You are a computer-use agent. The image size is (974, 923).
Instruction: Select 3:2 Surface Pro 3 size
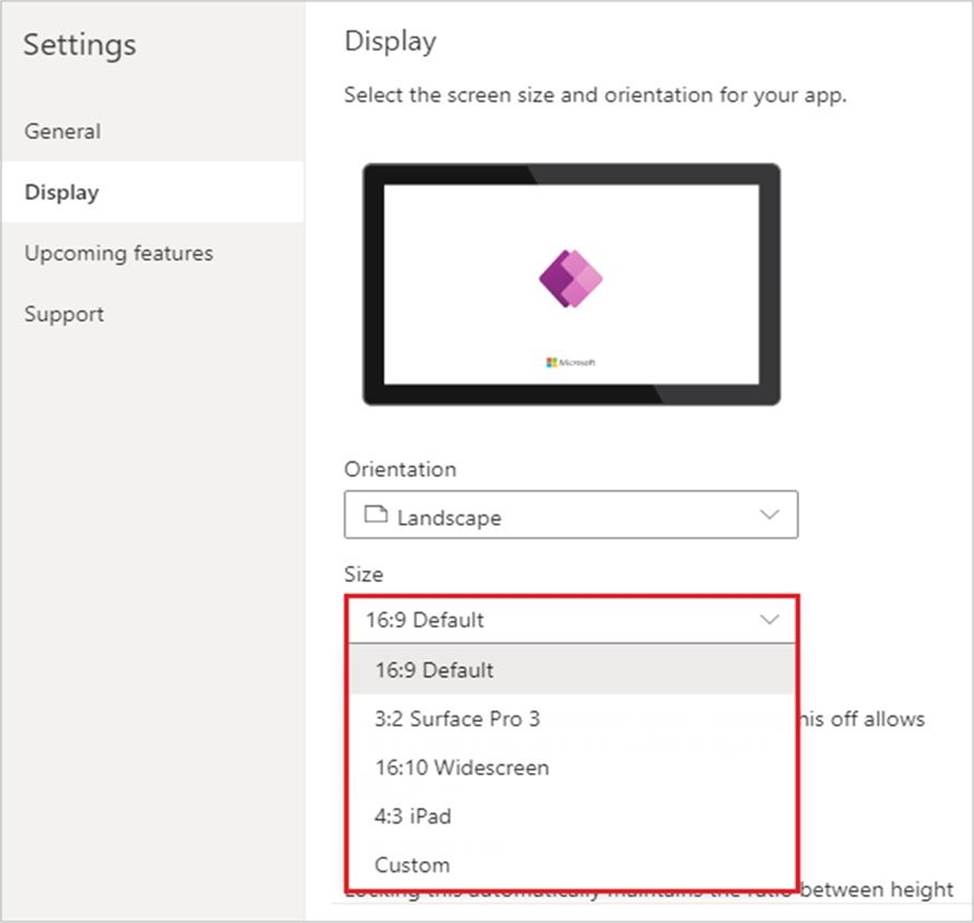(x=457, y=719)
